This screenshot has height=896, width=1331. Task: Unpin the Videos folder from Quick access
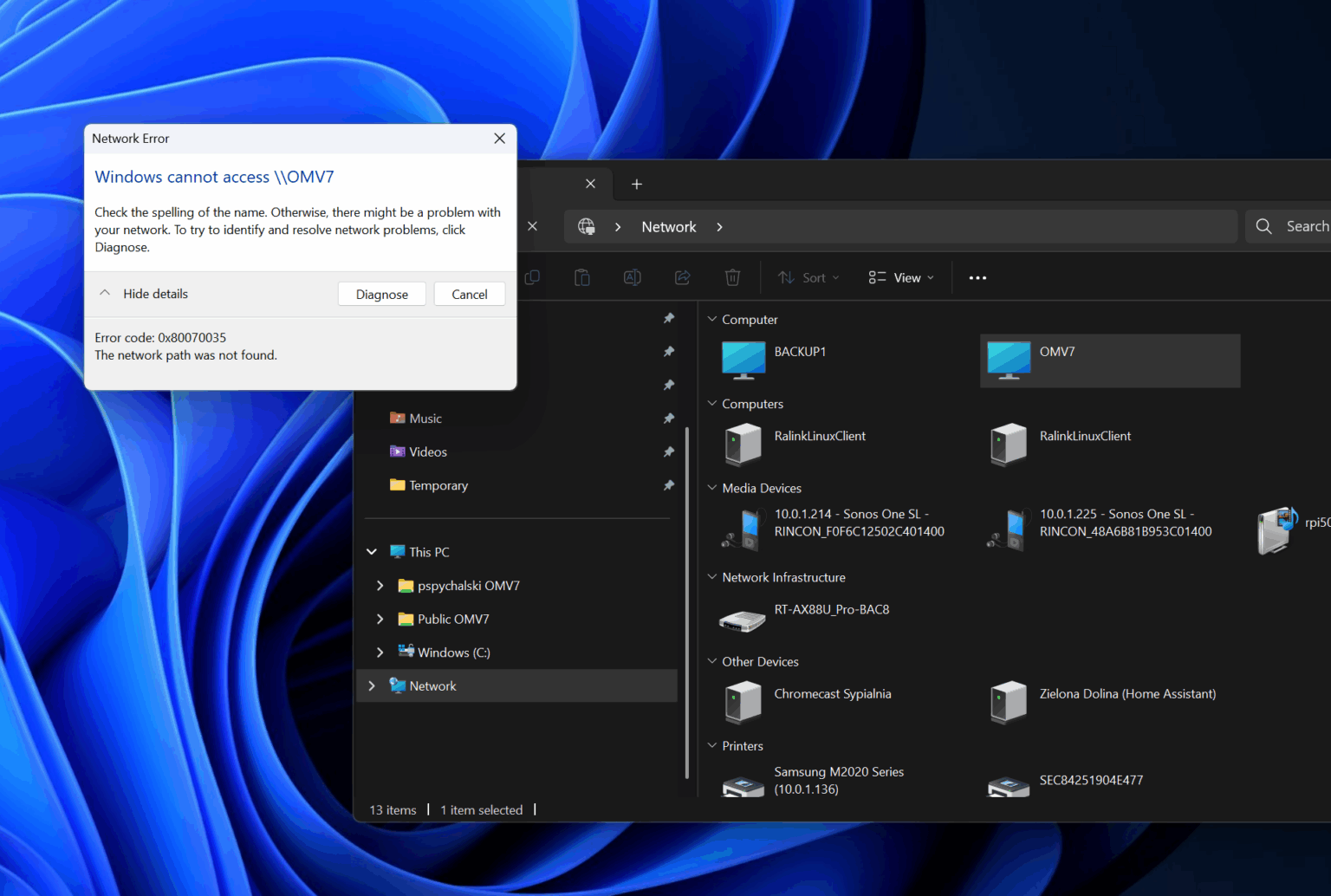click(x=668, y=451)
